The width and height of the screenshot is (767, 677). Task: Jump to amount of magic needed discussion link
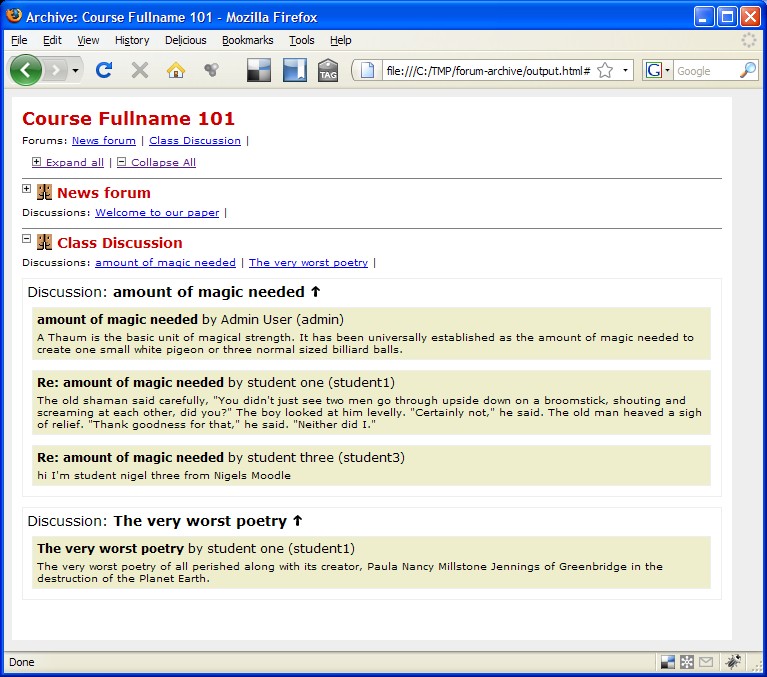[165, 262]
